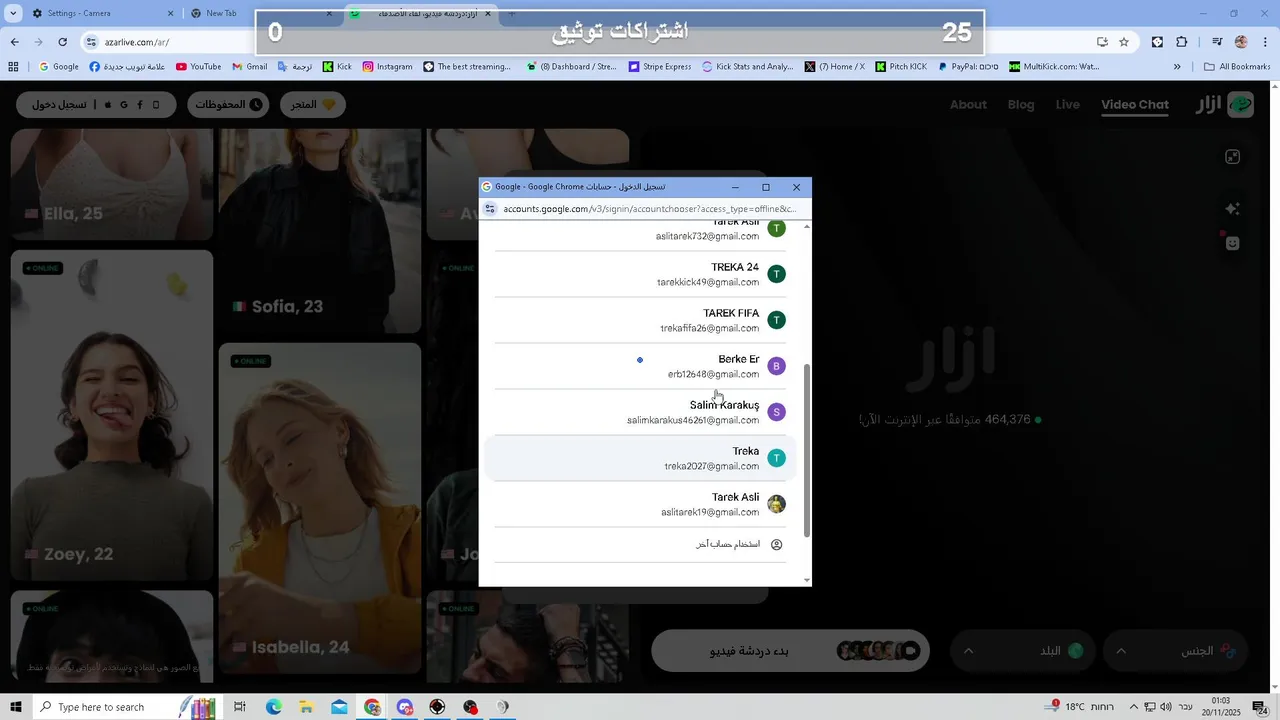This screenshot has width=1280, height=720.
Task: Expand the gender filter dropdown
Action: pos(1176,651)
